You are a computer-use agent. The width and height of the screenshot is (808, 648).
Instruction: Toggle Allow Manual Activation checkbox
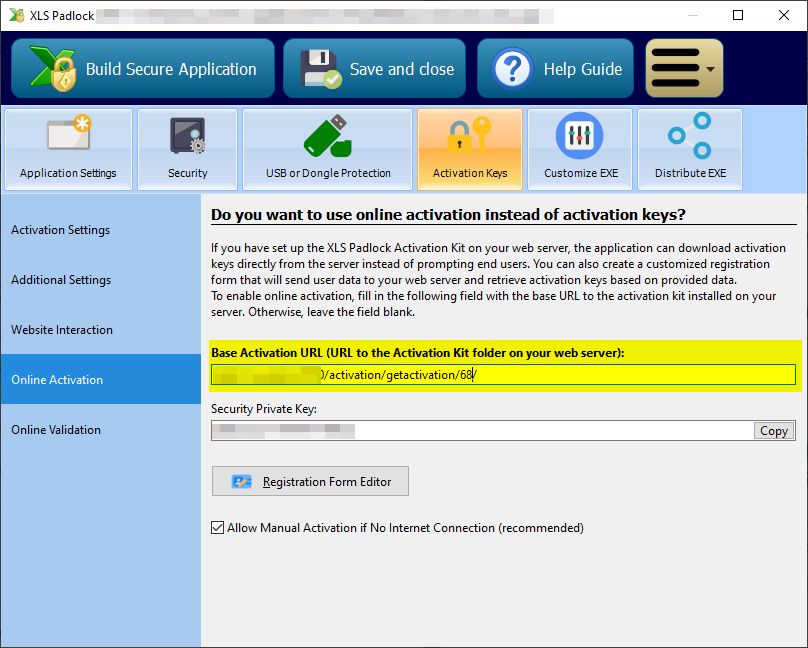pos(217,527)
